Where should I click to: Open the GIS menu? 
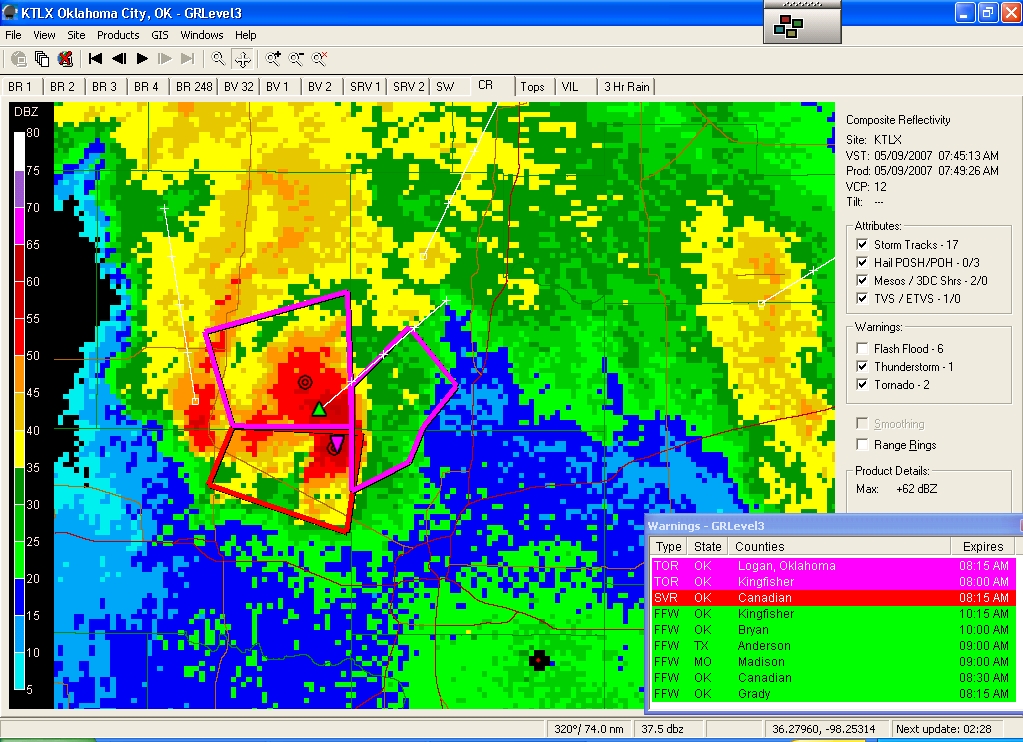pos(160,35)
